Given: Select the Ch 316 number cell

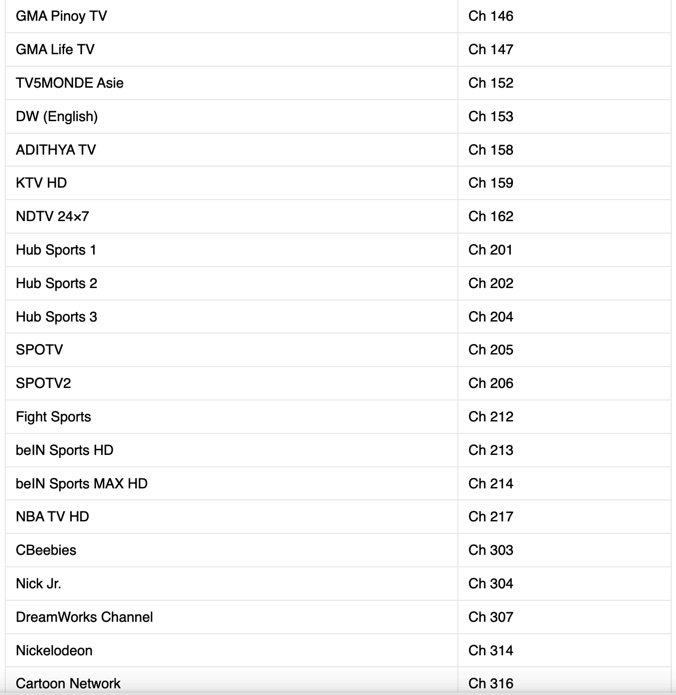Looking at the screenshot, I should (564, 681).
